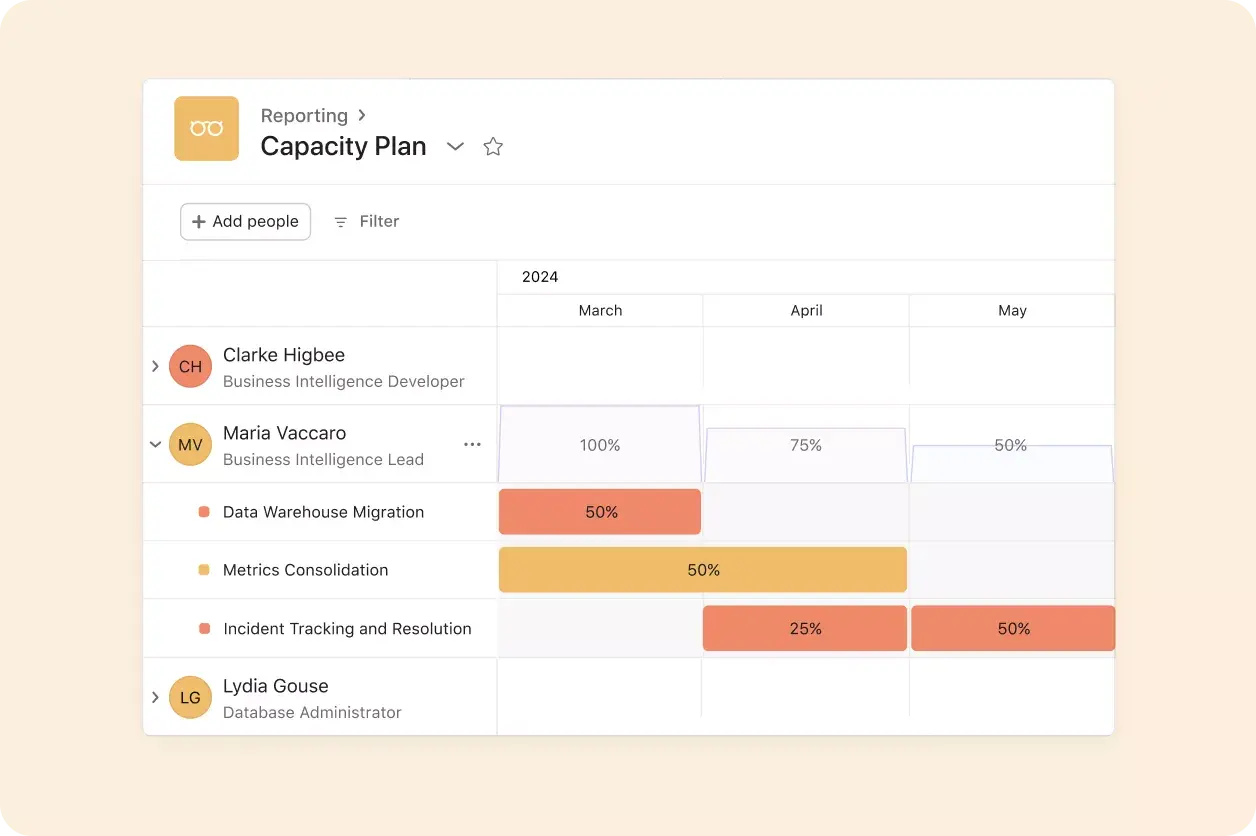Screen dimensions: 1256x836
Task: Expand Clarke Higbee's task rows
Action: click(x=156, y=366)
